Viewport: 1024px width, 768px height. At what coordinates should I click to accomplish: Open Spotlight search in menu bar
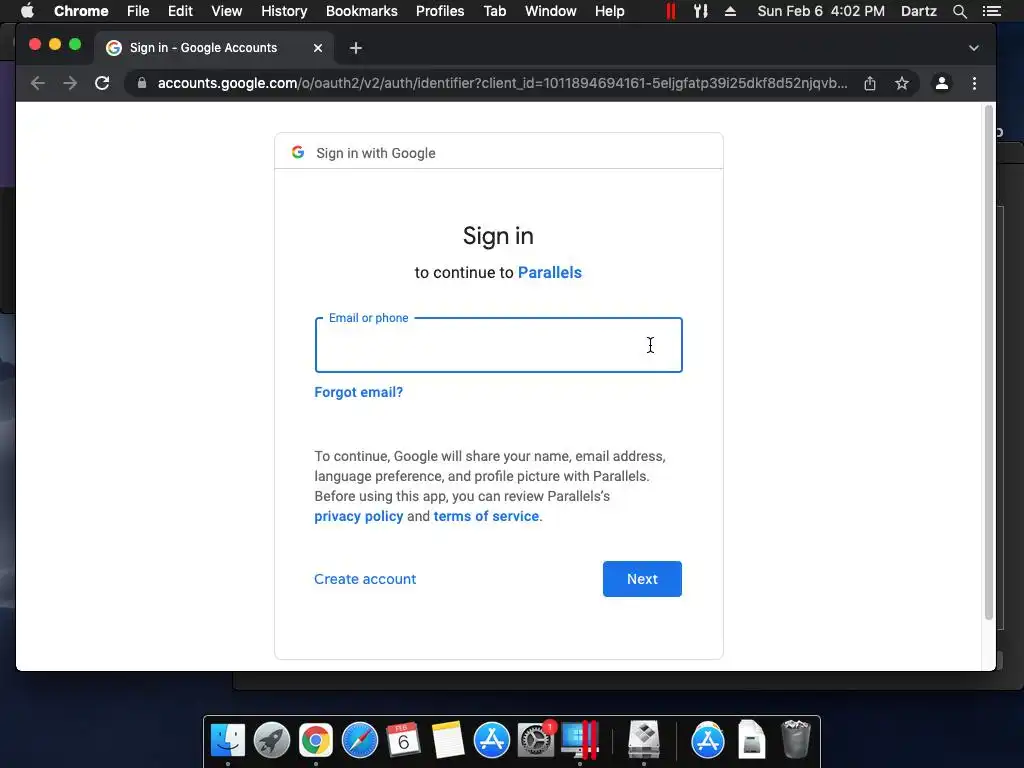coord(959,11)
